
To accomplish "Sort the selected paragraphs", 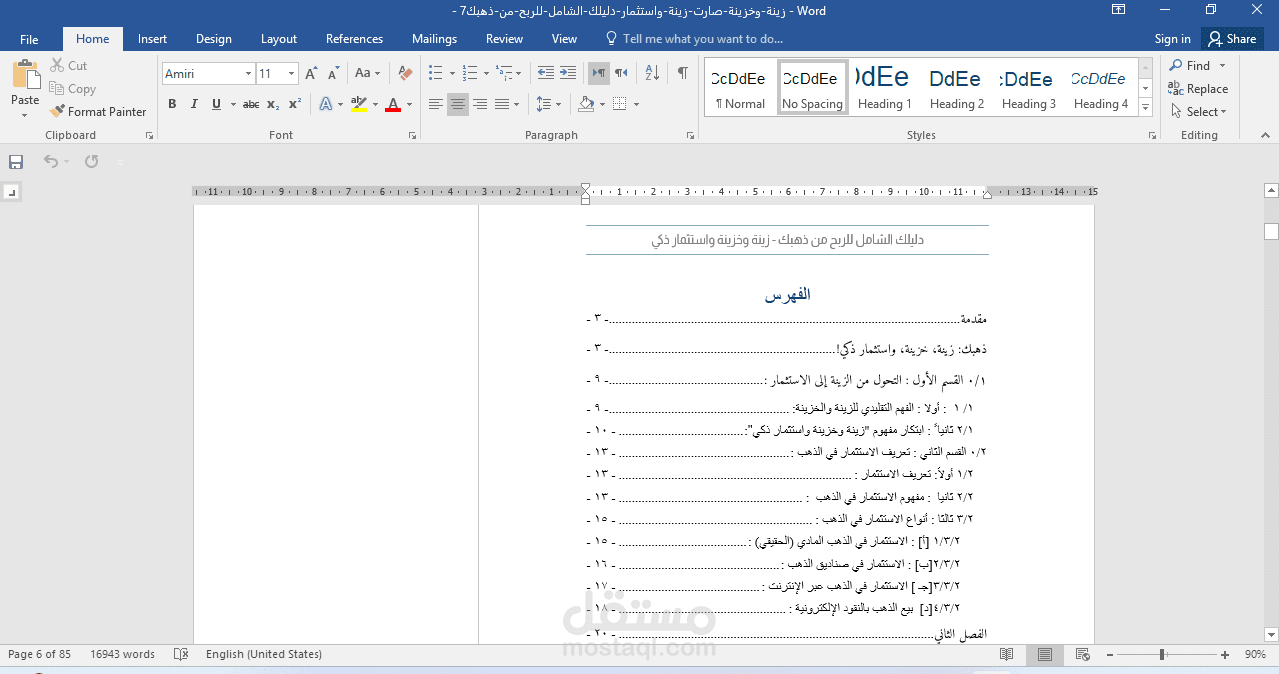I will [652, 73].
